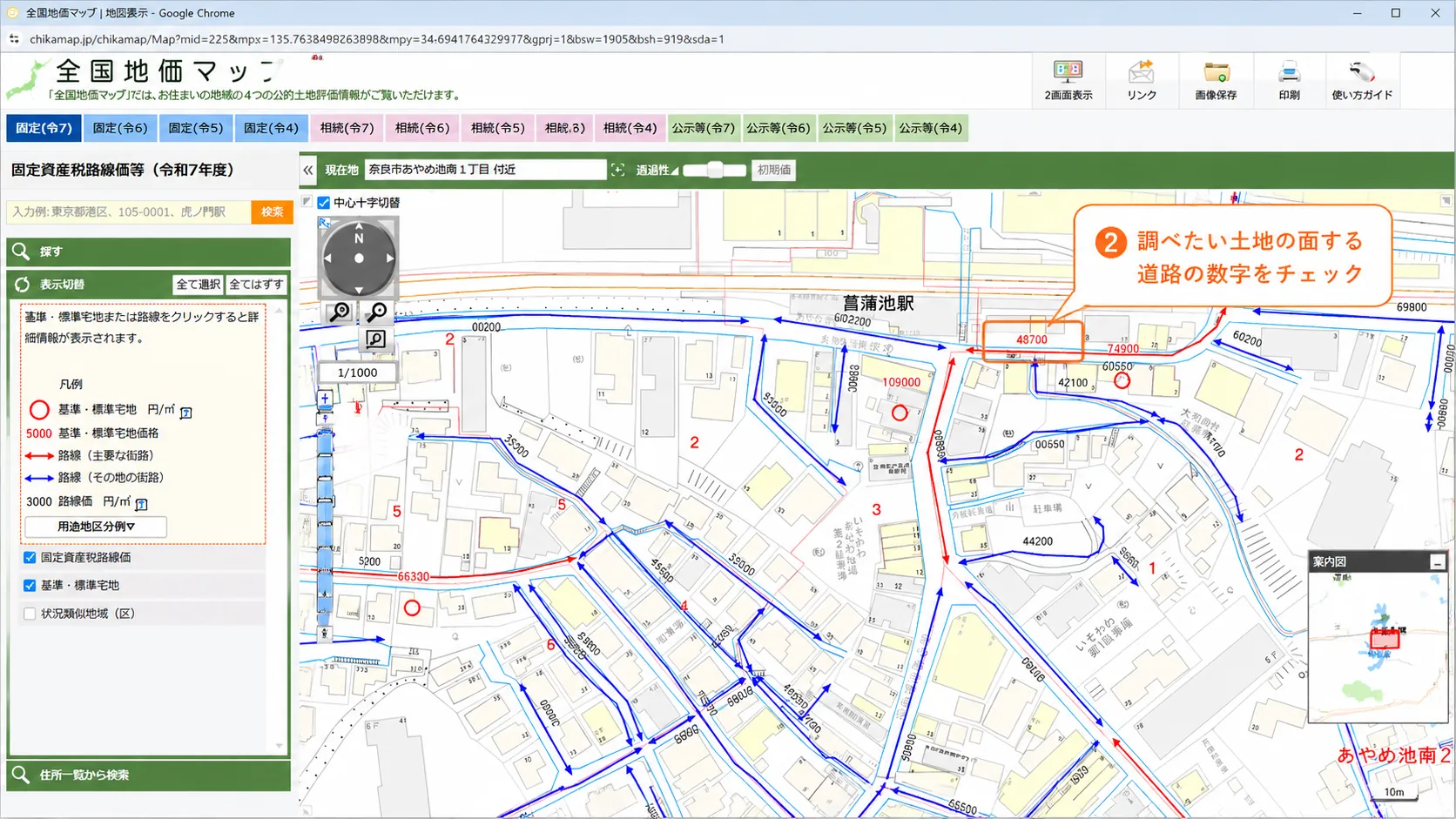Minimize the 案内図 overview map
Viewport: 1456px width, 819px height.
coord(1437,563)
